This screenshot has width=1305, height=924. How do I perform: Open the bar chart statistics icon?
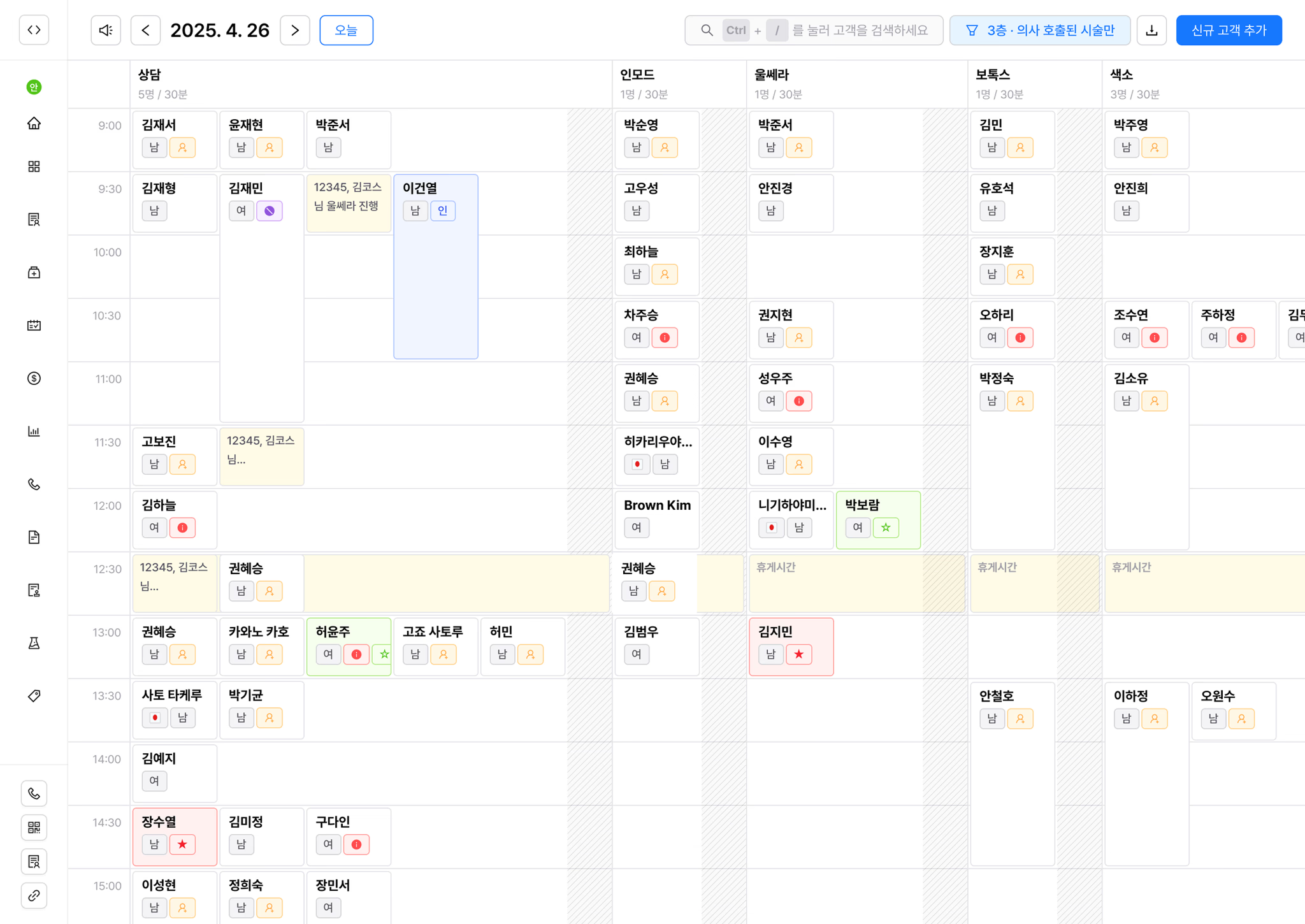click(x=34, y=431)
